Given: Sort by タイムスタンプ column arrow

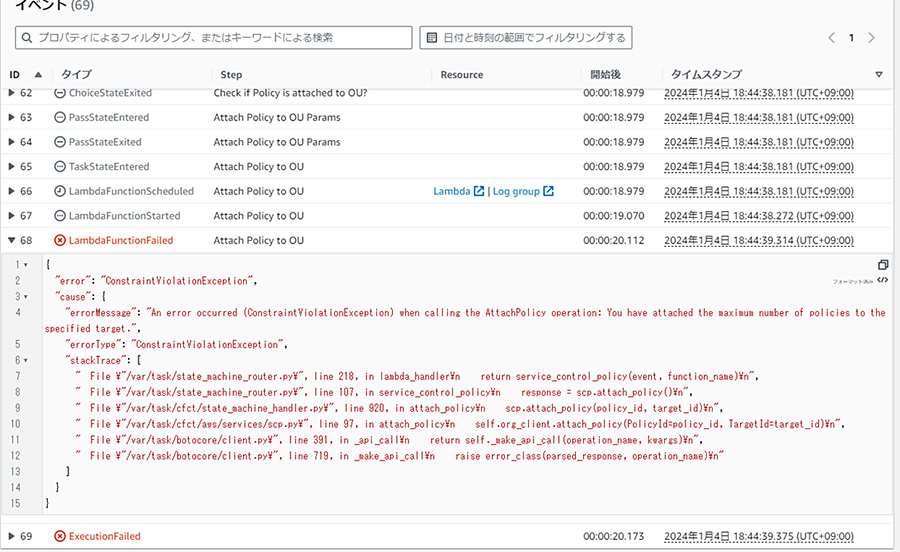Looking at the screenshot, I should click(x=879, y=75).
